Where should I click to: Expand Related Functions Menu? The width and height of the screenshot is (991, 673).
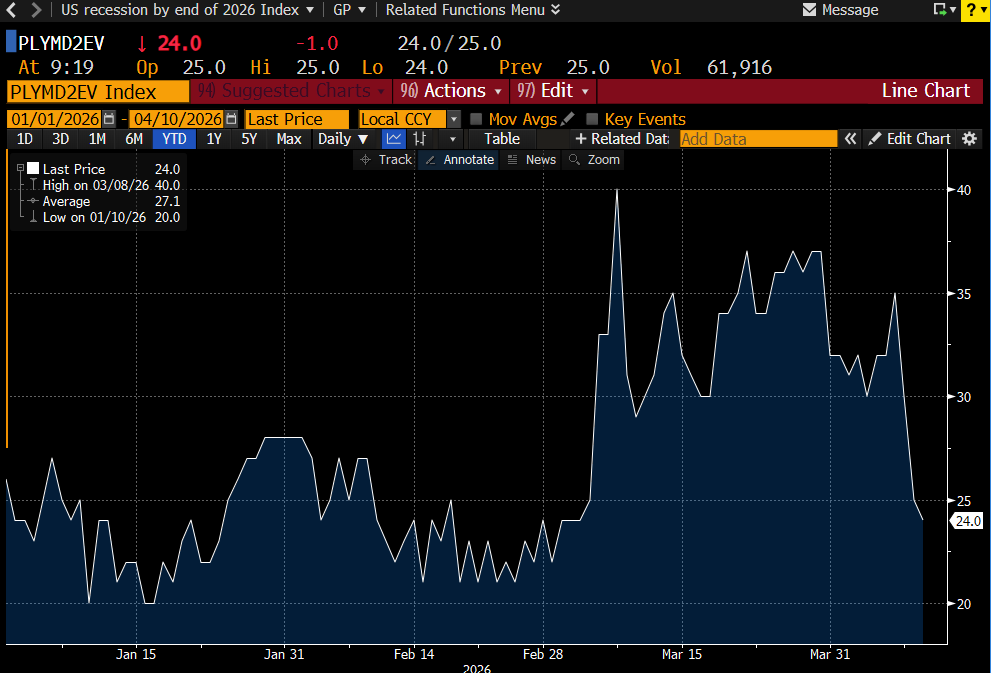[473, 9]
